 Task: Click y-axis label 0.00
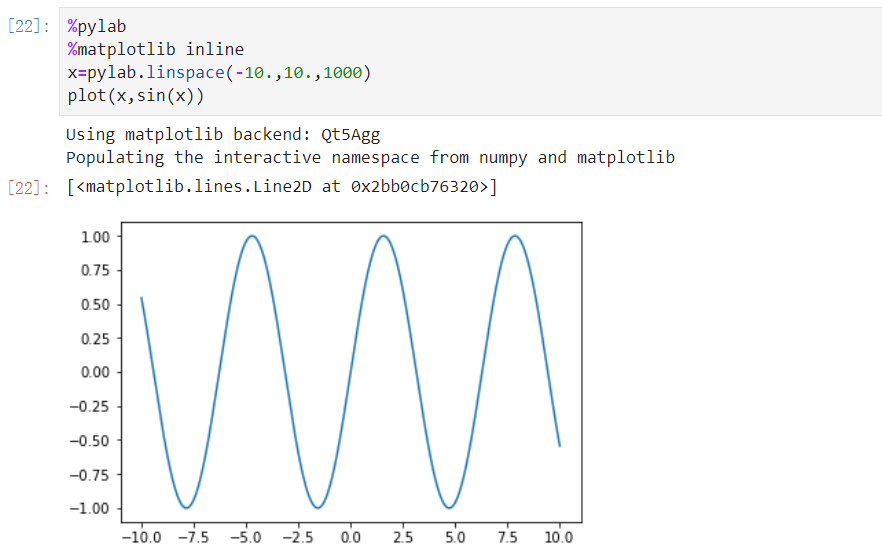click(95, 372)
